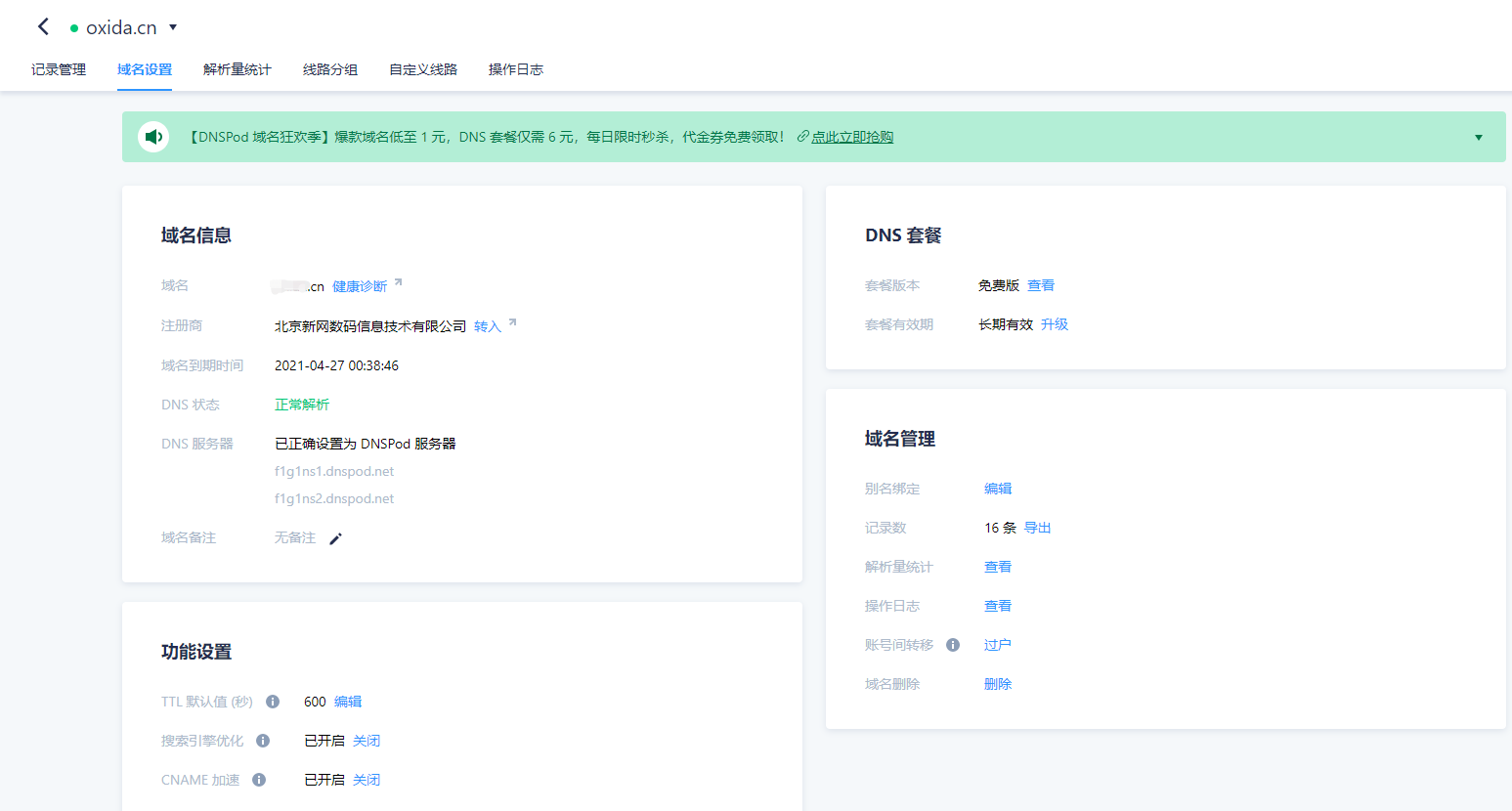This screenshot has width=1512, height=811.
Task: Click 删除 to delete the domain
Action: 998,684
